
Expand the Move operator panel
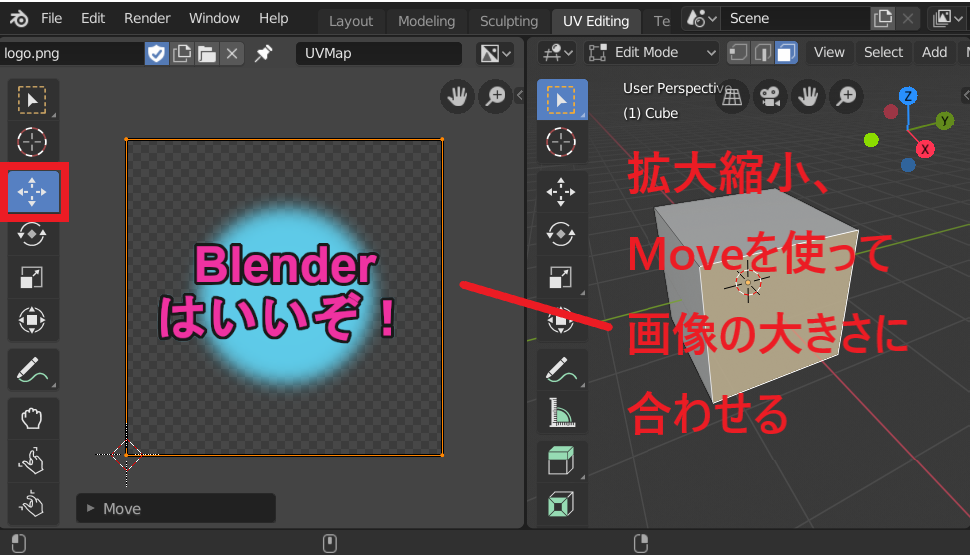(x=176, y=509)
